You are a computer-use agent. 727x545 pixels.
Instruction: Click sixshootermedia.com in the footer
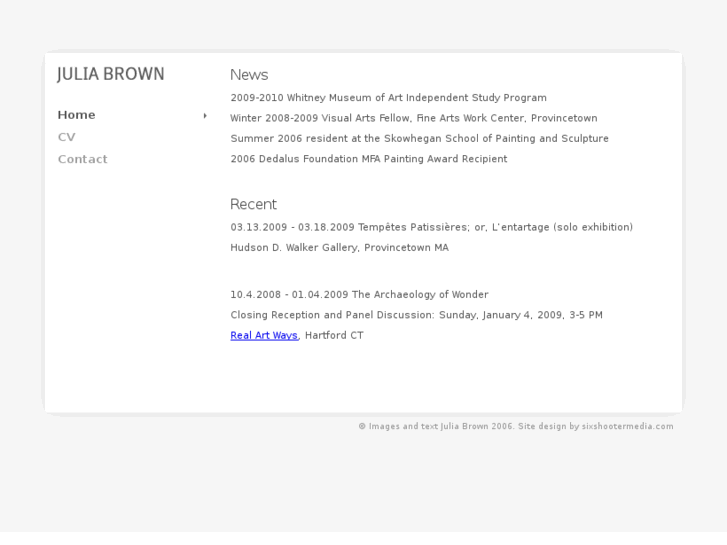(x=627, y=426)
